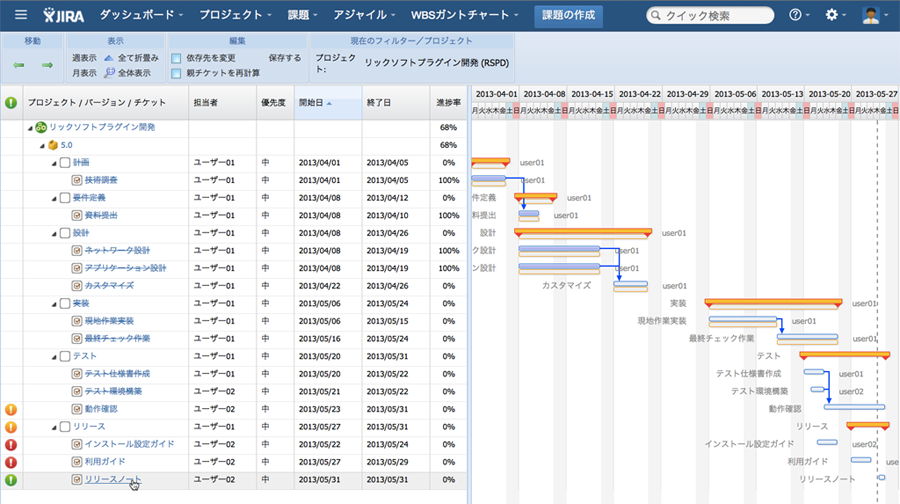Screen dimensions: 900x504
Task: Click the ticket icon of カスタマイズ
Action: (77, 286)
